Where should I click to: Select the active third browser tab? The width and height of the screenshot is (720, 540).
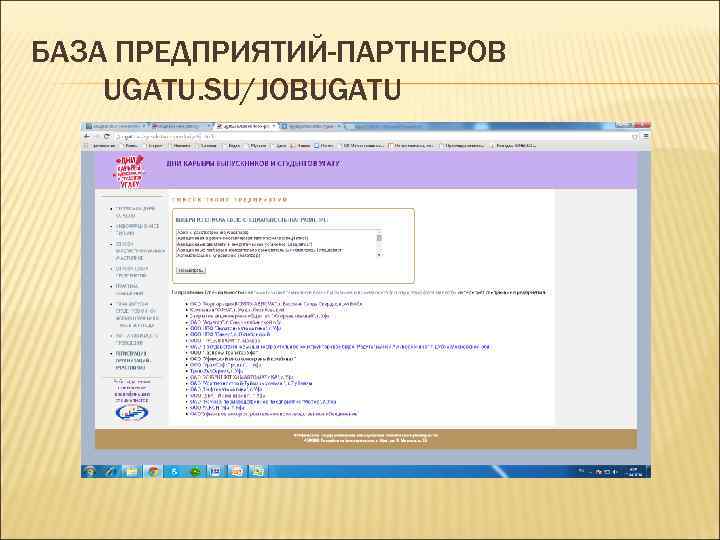click(246, 126)
